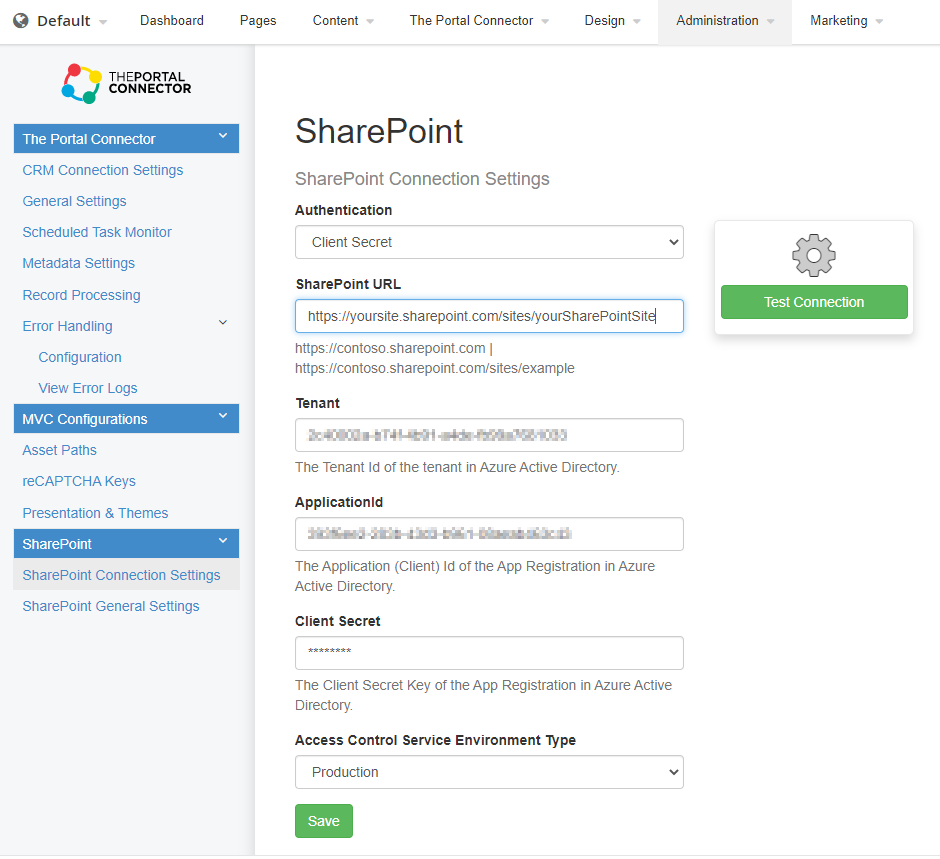The image size is (940, 859).
Task: Open View Error Logs
Action: click(88, 388)
